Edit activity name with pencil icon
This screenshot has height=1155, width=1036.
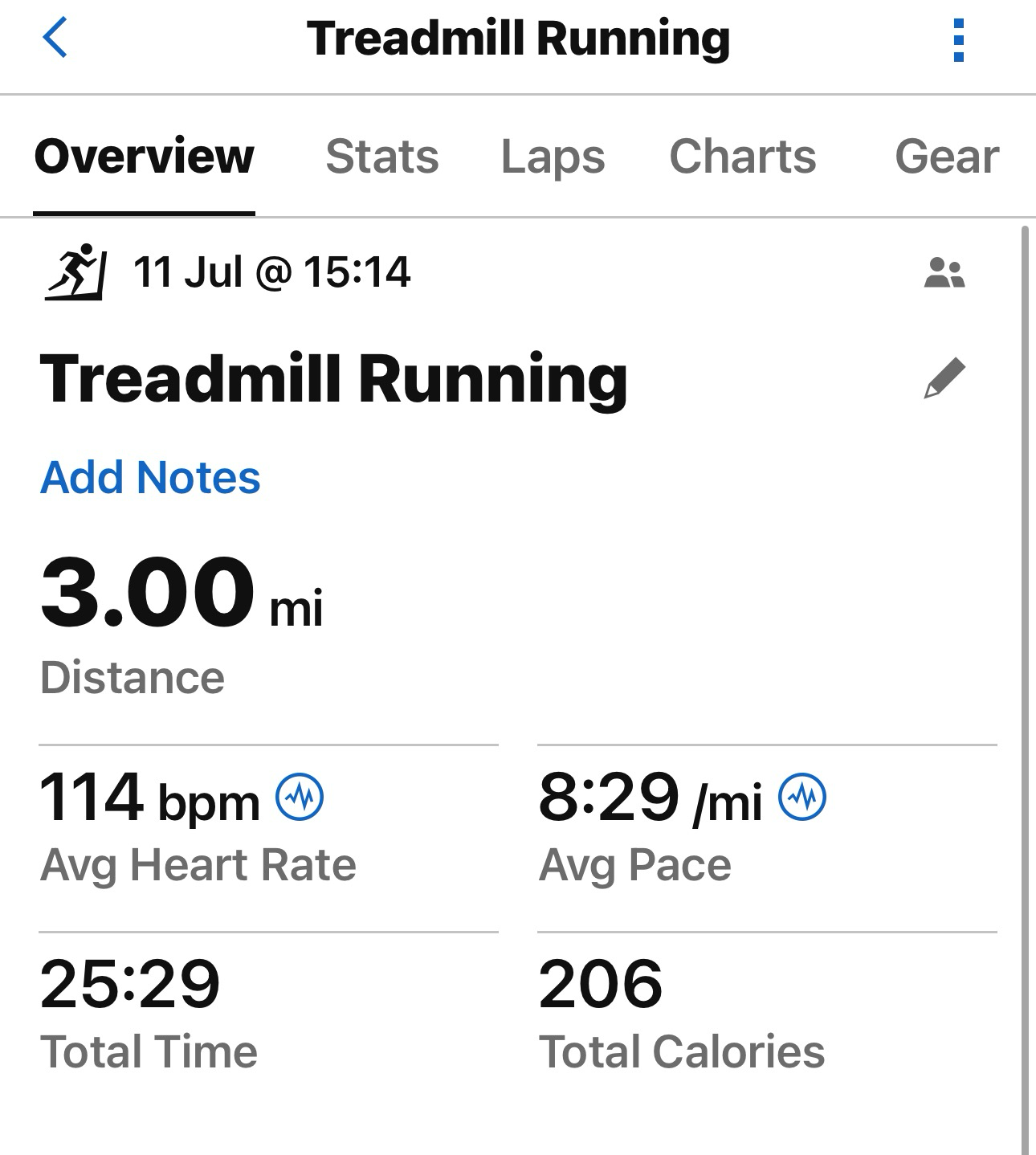(x=944, y=378)
